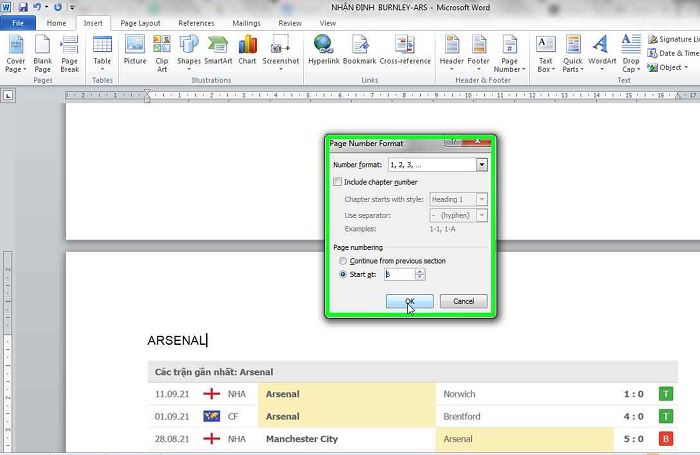
Task: Switch to the Page Layout tab
Action: point(140,23)
